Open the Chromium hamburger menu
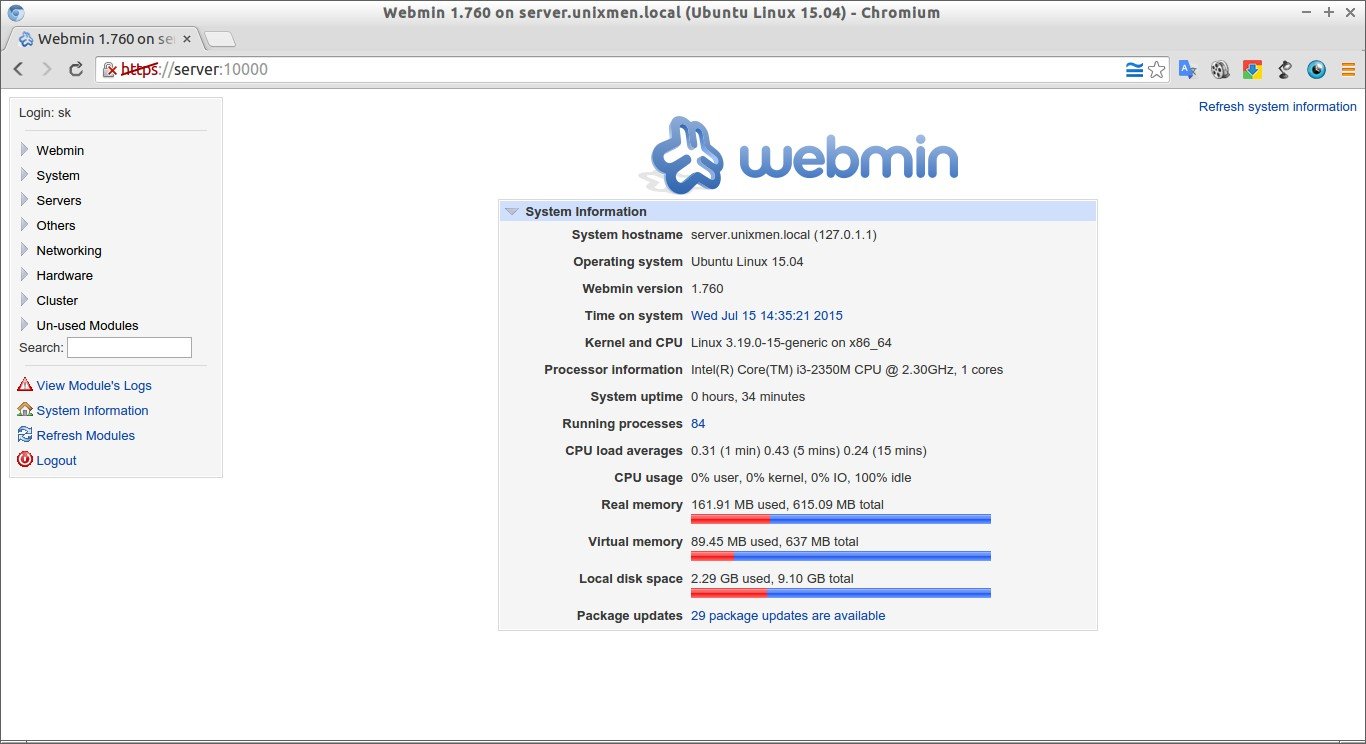This screenshot has height=744, width=1366. [1348, 70]
